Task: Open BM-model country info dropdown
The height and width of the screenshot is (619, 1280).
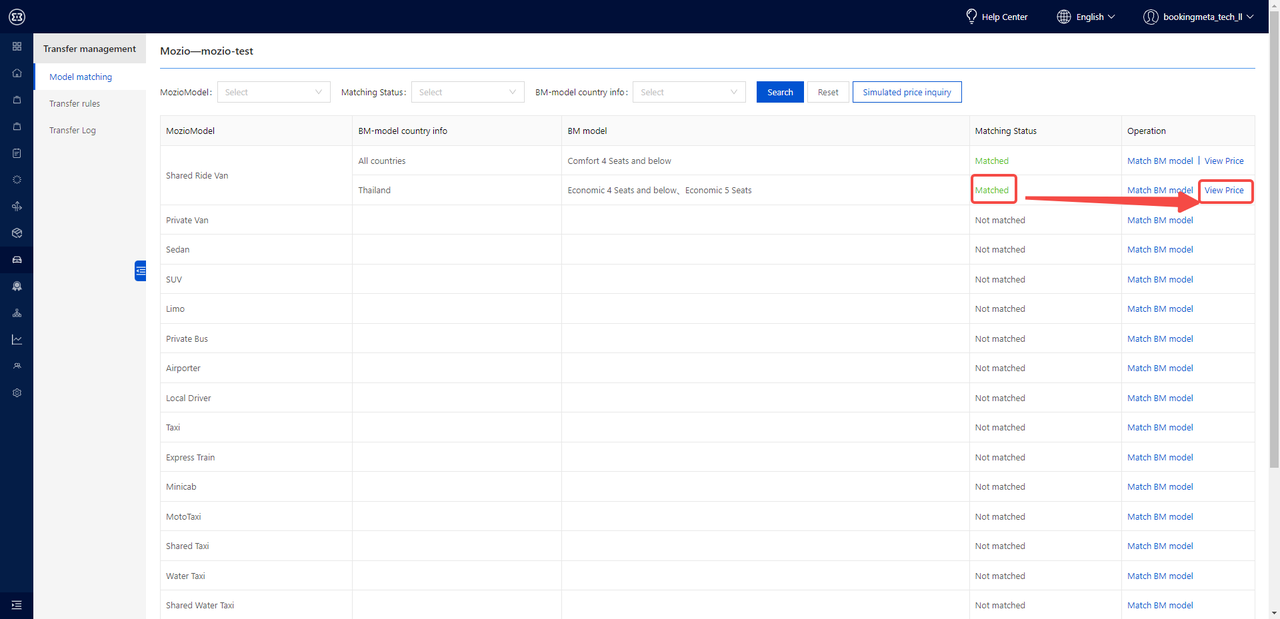Action: click(688, 92)
